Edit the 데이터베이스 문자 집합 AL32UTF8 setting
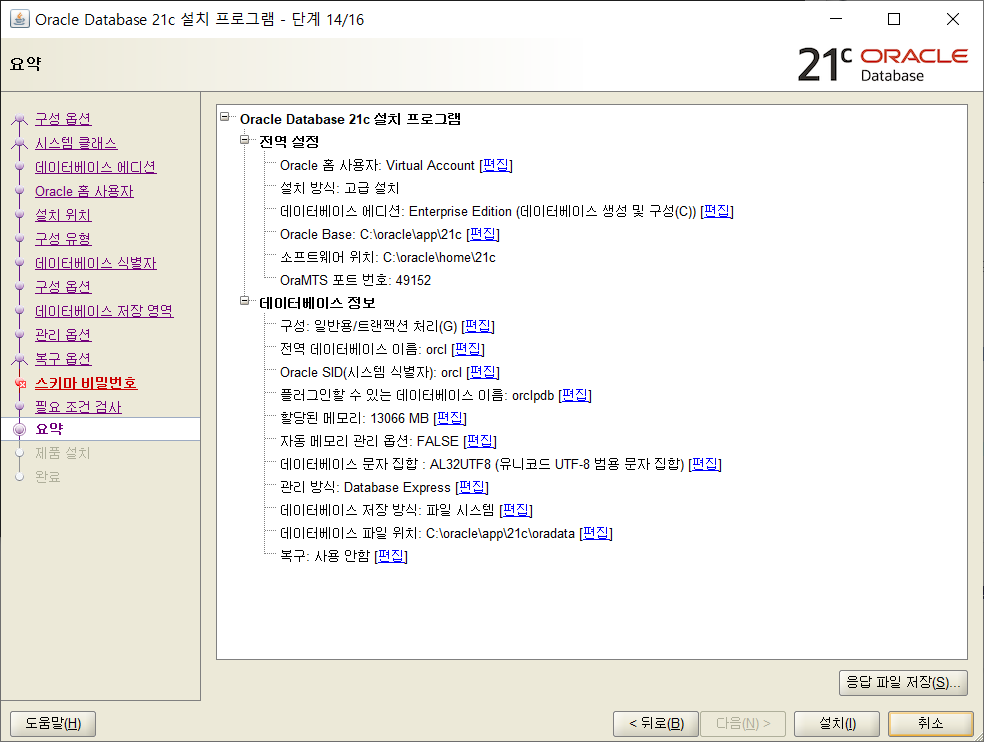Viewport: 984px width, 742px height. (x=705, y=464)
